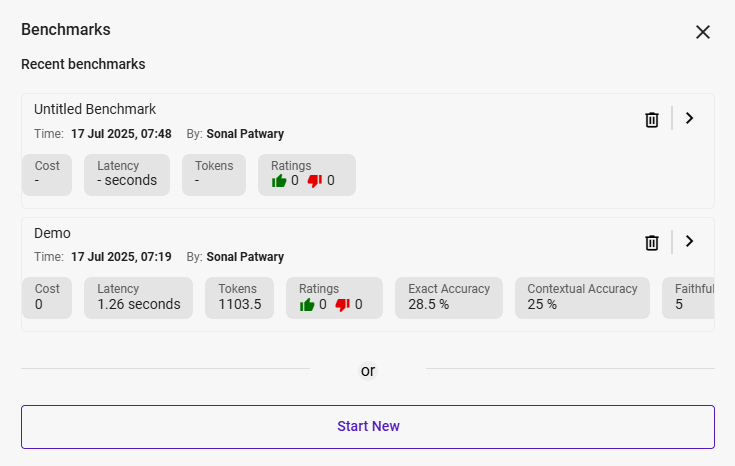Click Latency chip in Untitled Benchmark
Viewport: 735px width, 466px height.
(127, 174)
